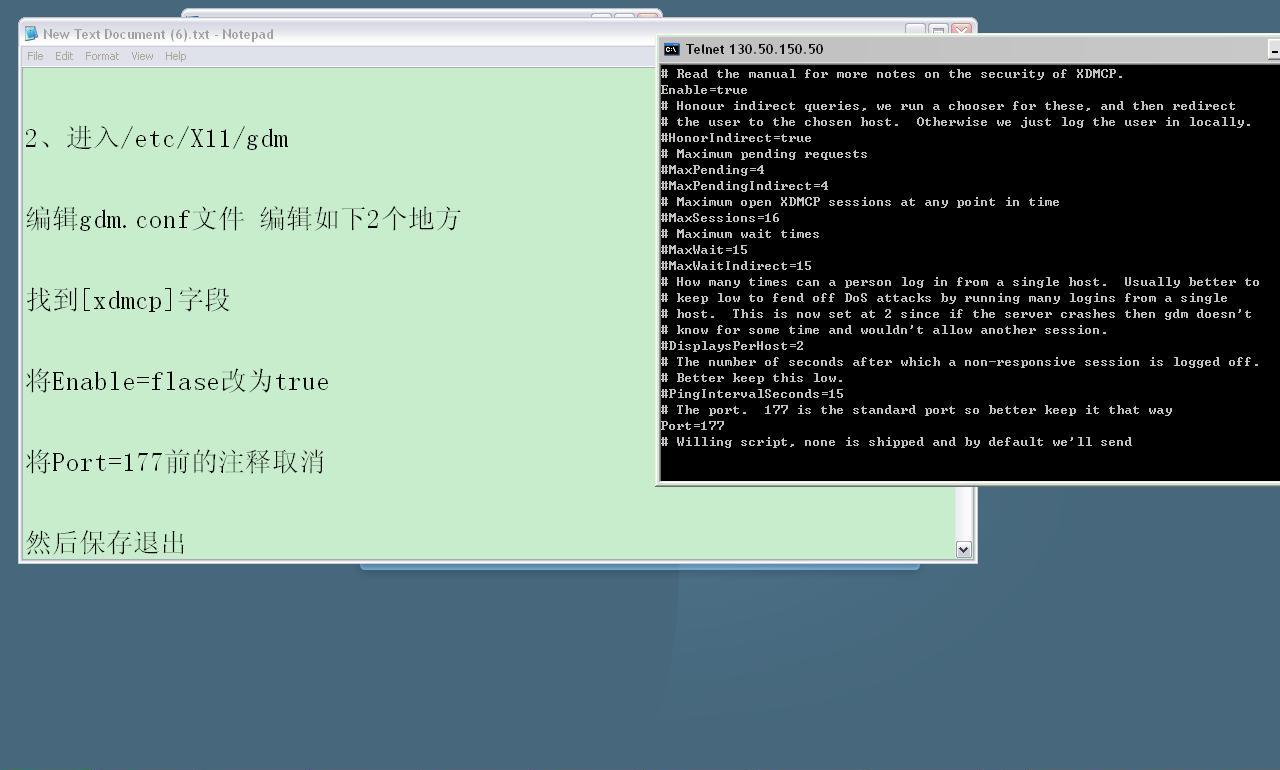
Task: Click the '177 is the standard port' comment in Telnet
Action: pyautogui.click(x=916, y=410)
